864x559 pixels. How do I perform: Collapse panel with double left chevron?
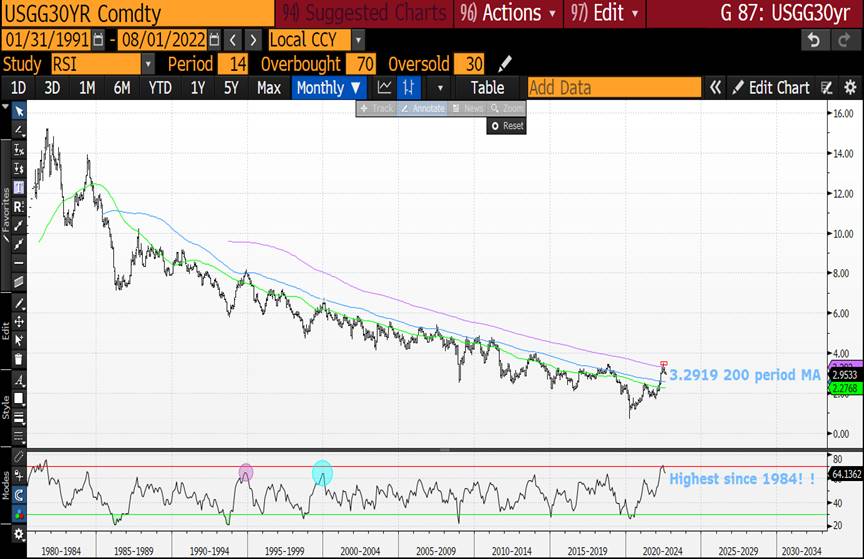click(x=715, y=87)
